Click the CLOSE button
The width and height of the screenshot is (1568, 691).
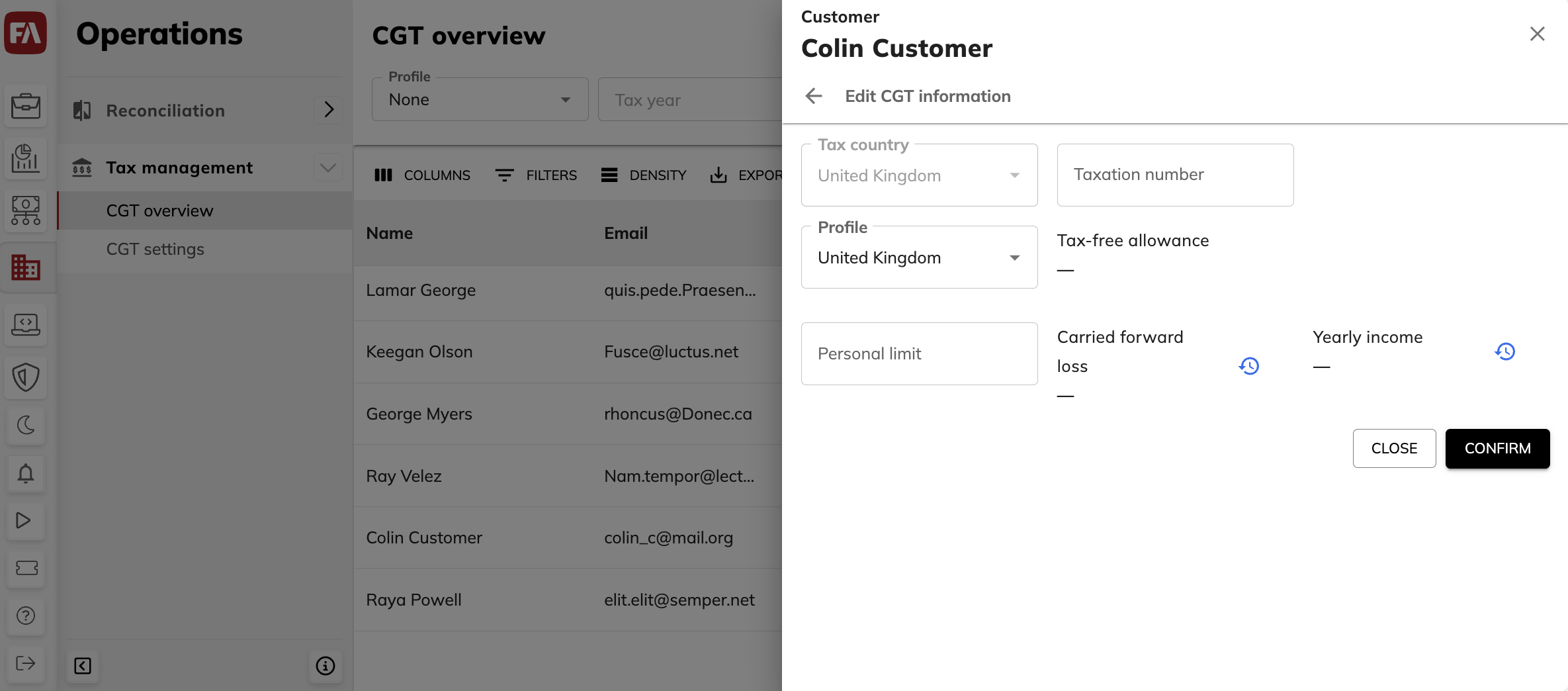pyautogui.click(x=1394, y=449)
